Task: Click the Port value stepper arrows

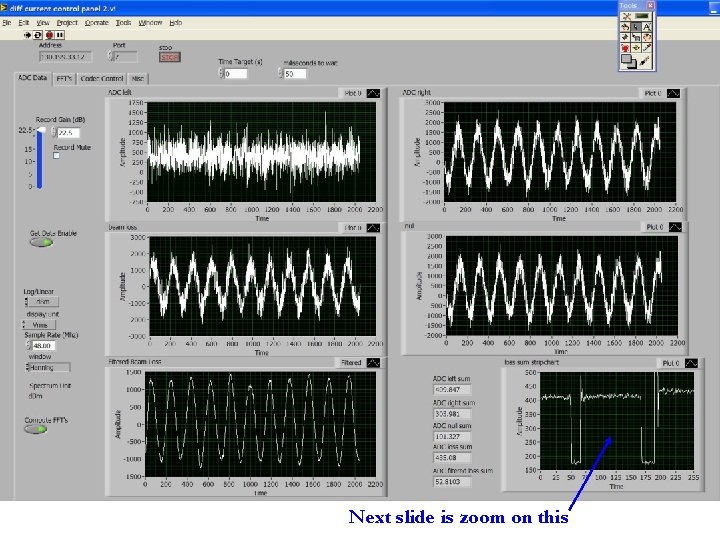Action: tap(110, 56)
